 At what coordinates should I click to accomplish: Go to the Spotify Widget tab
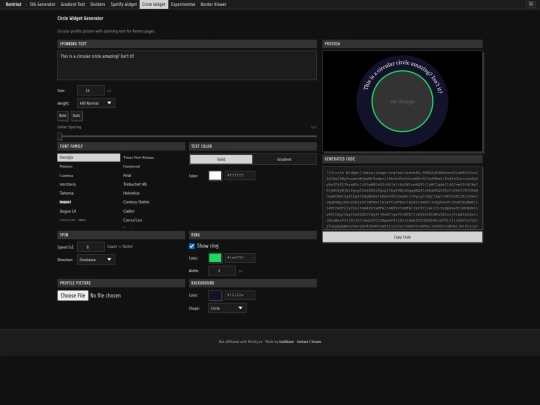point(124,4)
